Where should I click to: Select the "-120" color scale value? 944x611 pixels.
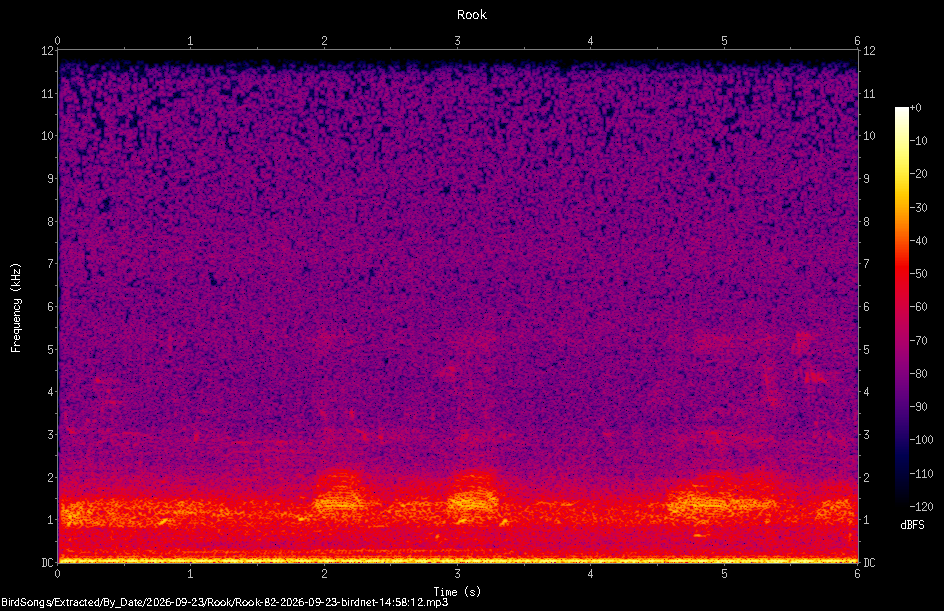pyautogui.click(x=921, y=507)
